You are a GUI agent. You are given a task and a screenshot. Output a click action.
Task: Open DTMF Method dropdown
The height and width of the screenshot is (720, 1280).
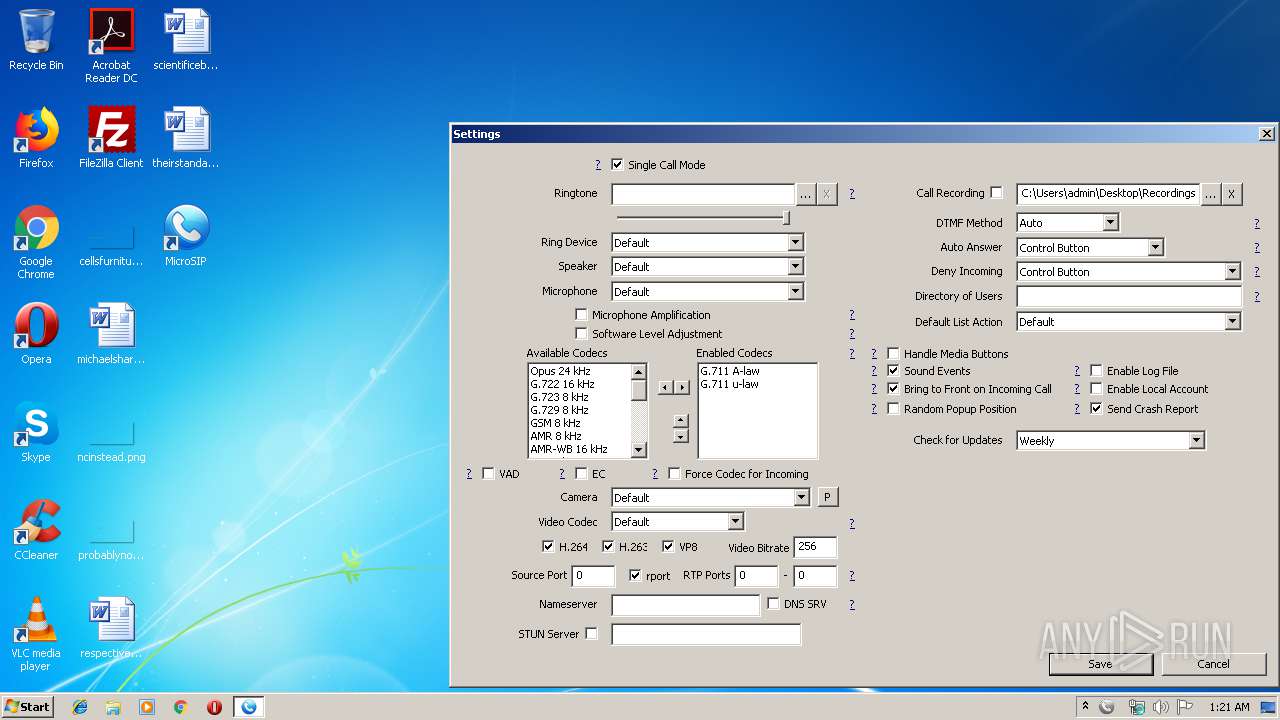pos(1110,222)
